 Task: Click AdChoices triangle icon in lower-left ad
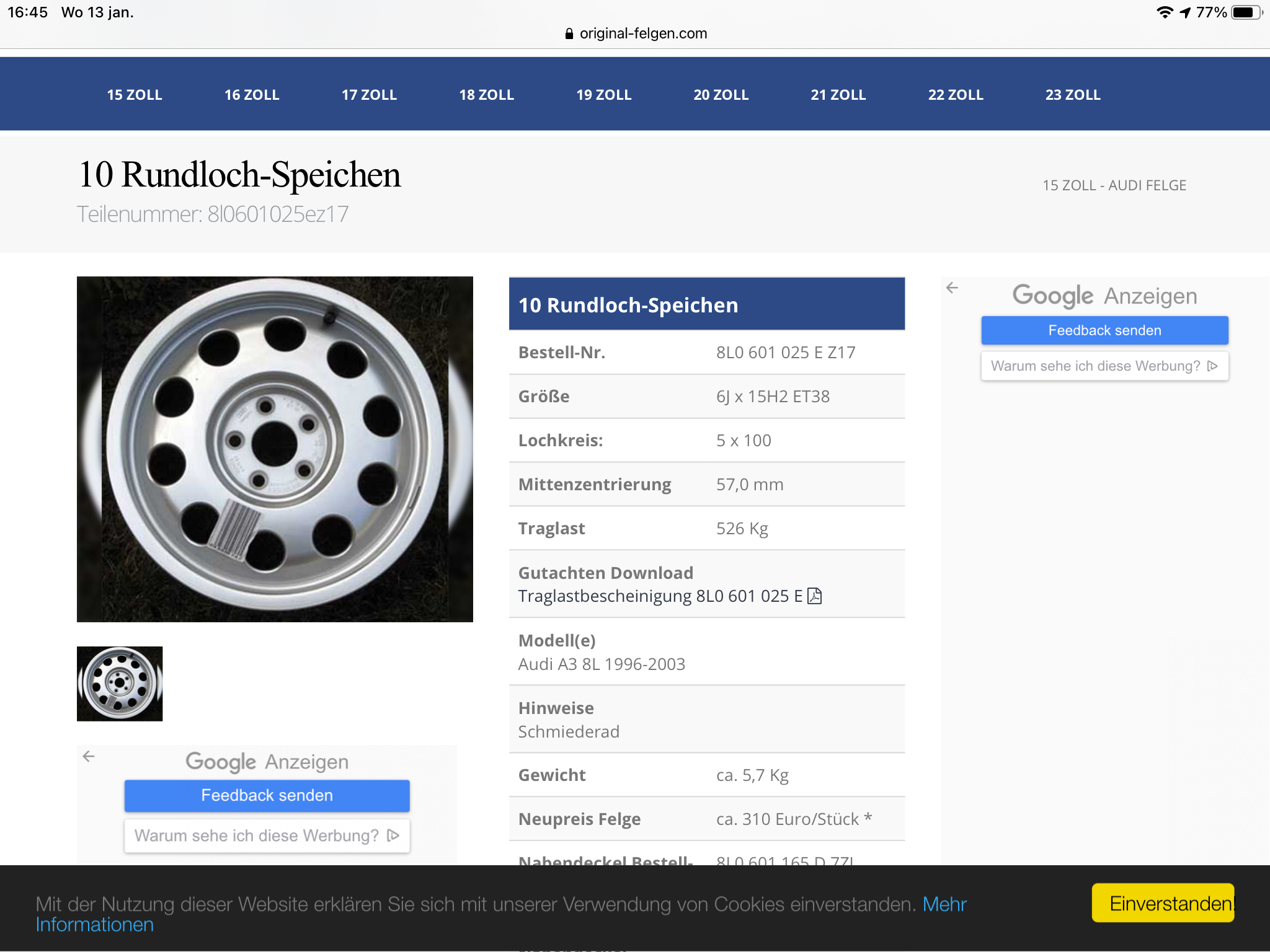tap(393, 835)
